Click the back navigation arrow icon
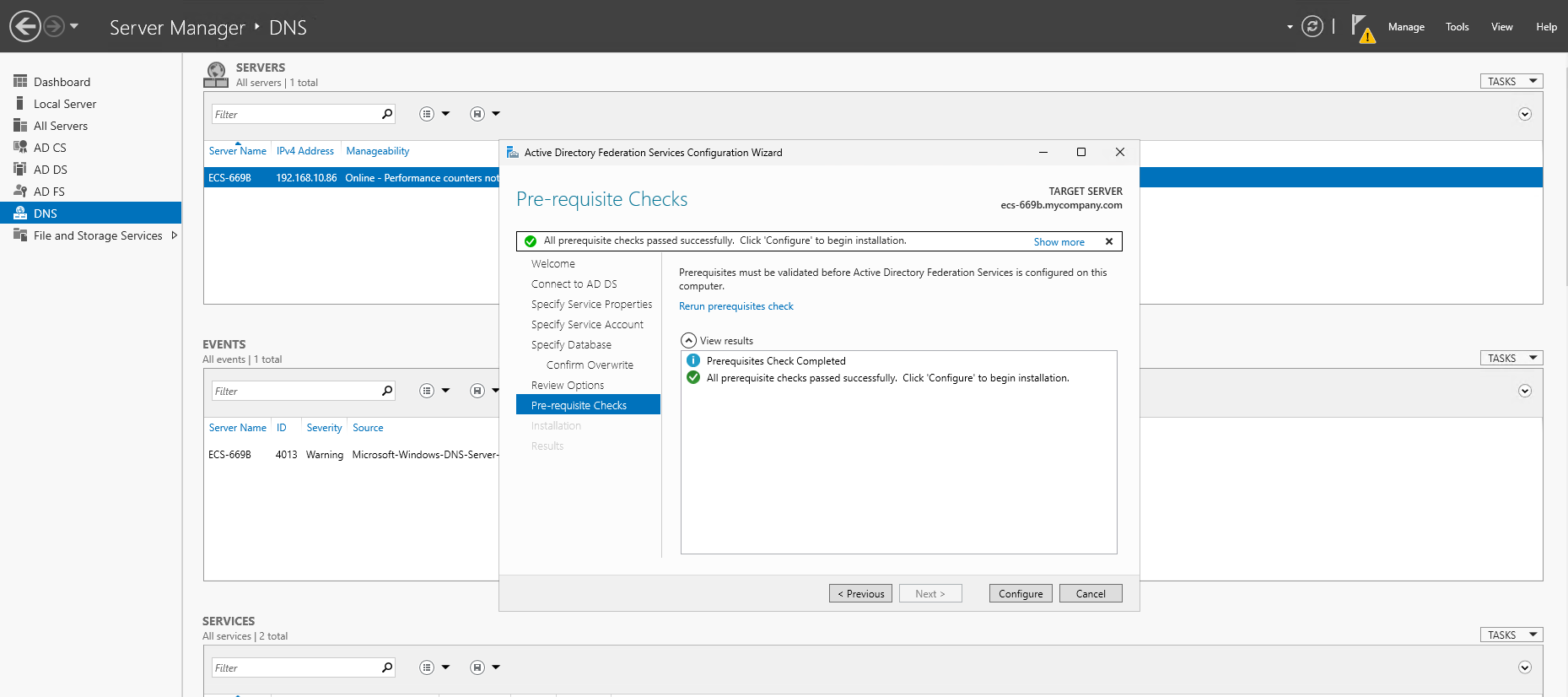1568x697 pixels. pos(25,26)
